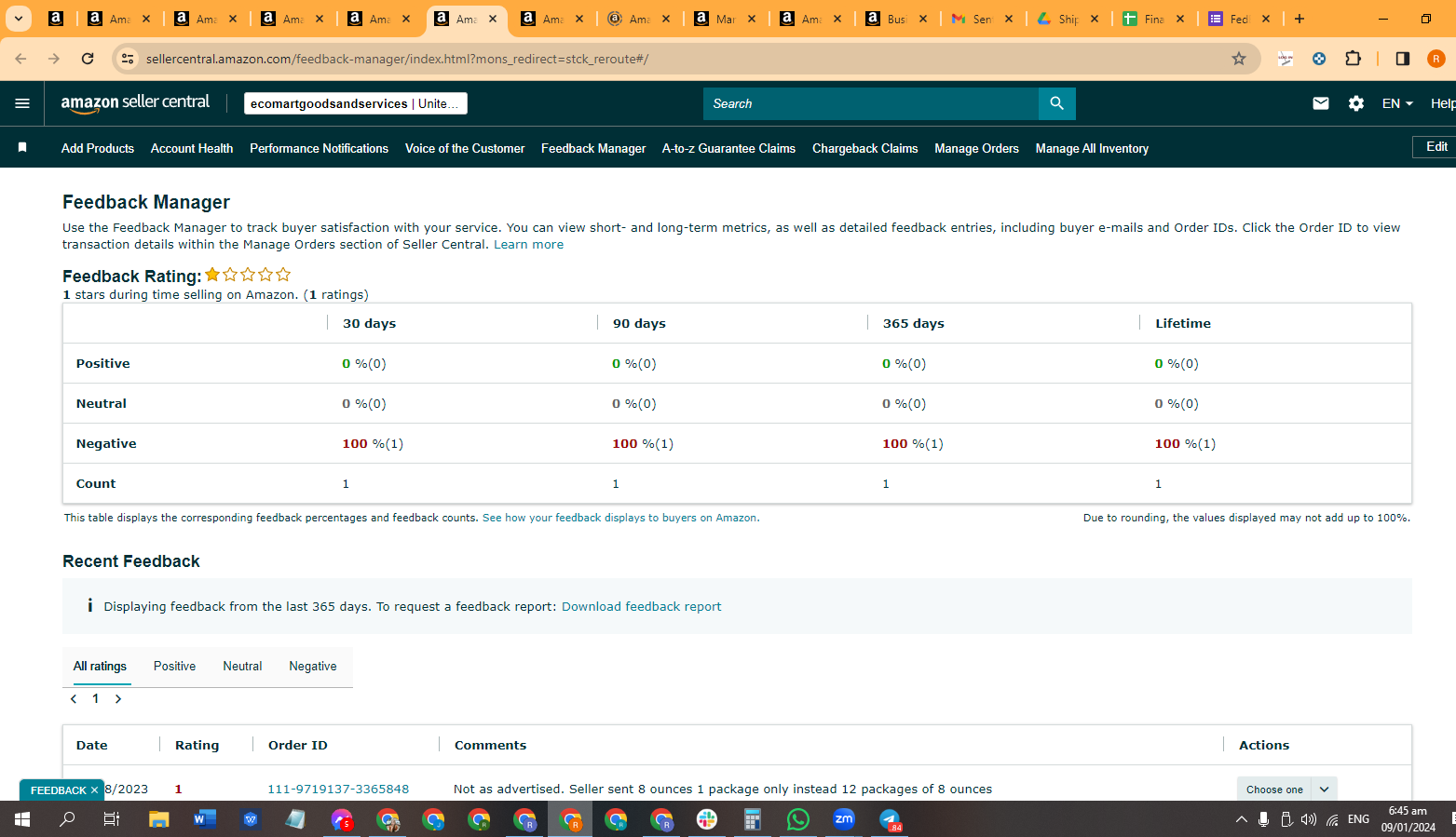The height and width of the screenshot is (837, 1456).
Task: Go back to the previous page
Action: [20, 59]
